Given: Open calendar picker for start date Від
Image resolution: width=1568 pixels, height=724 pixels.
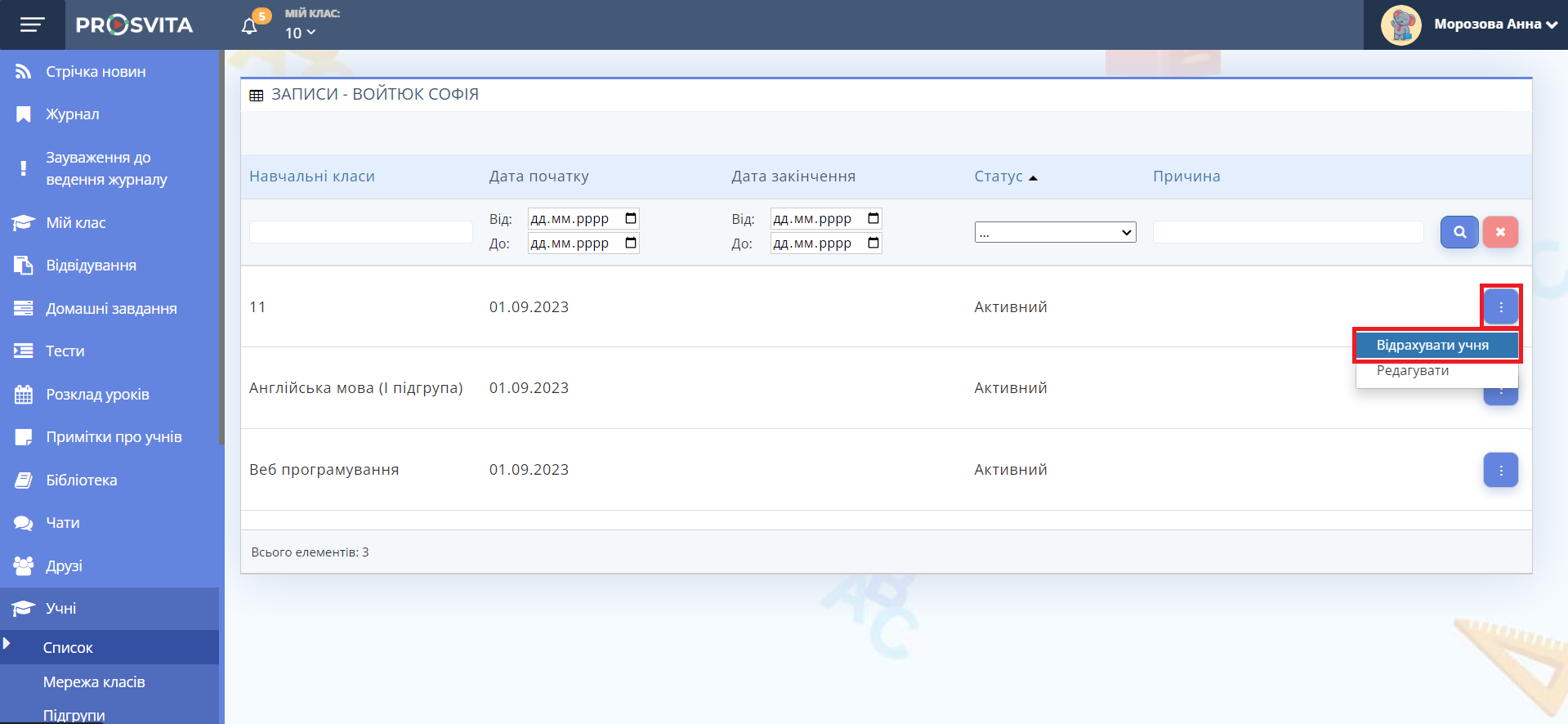Looking at the screenshot, I should click(630, 219).
